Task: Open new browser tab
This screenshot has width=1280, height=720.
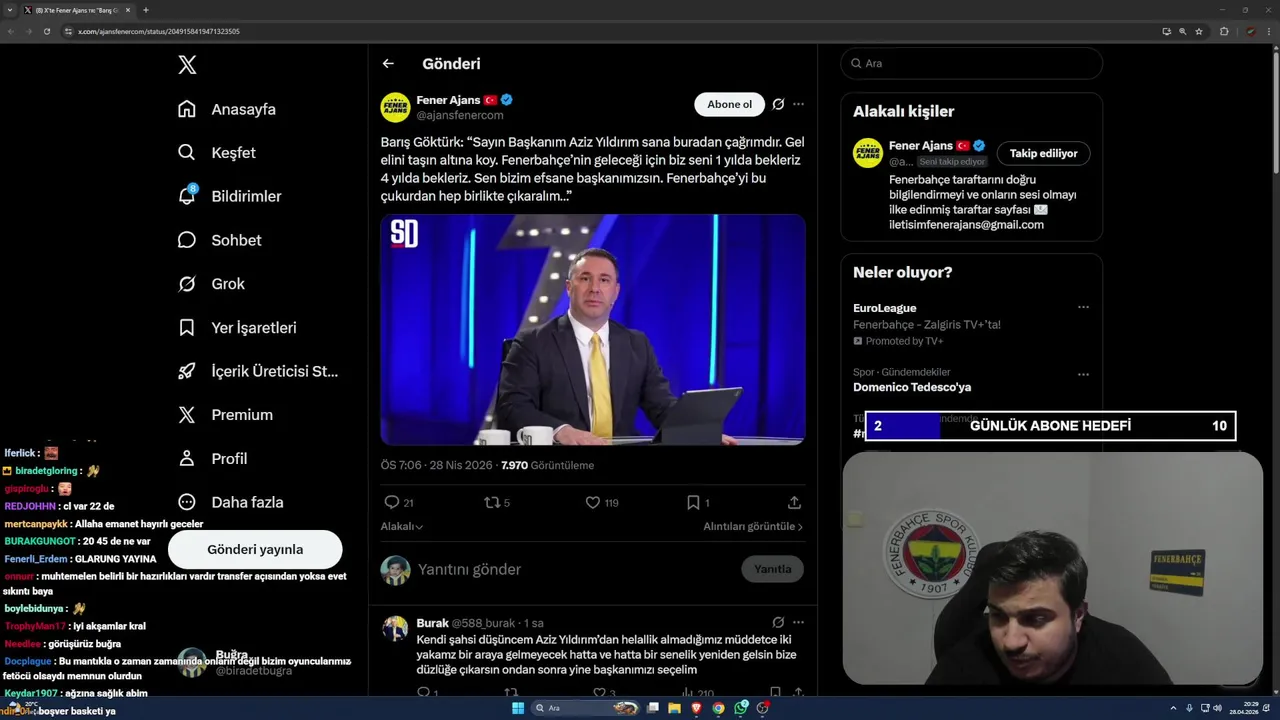Action: coord(146,10)
